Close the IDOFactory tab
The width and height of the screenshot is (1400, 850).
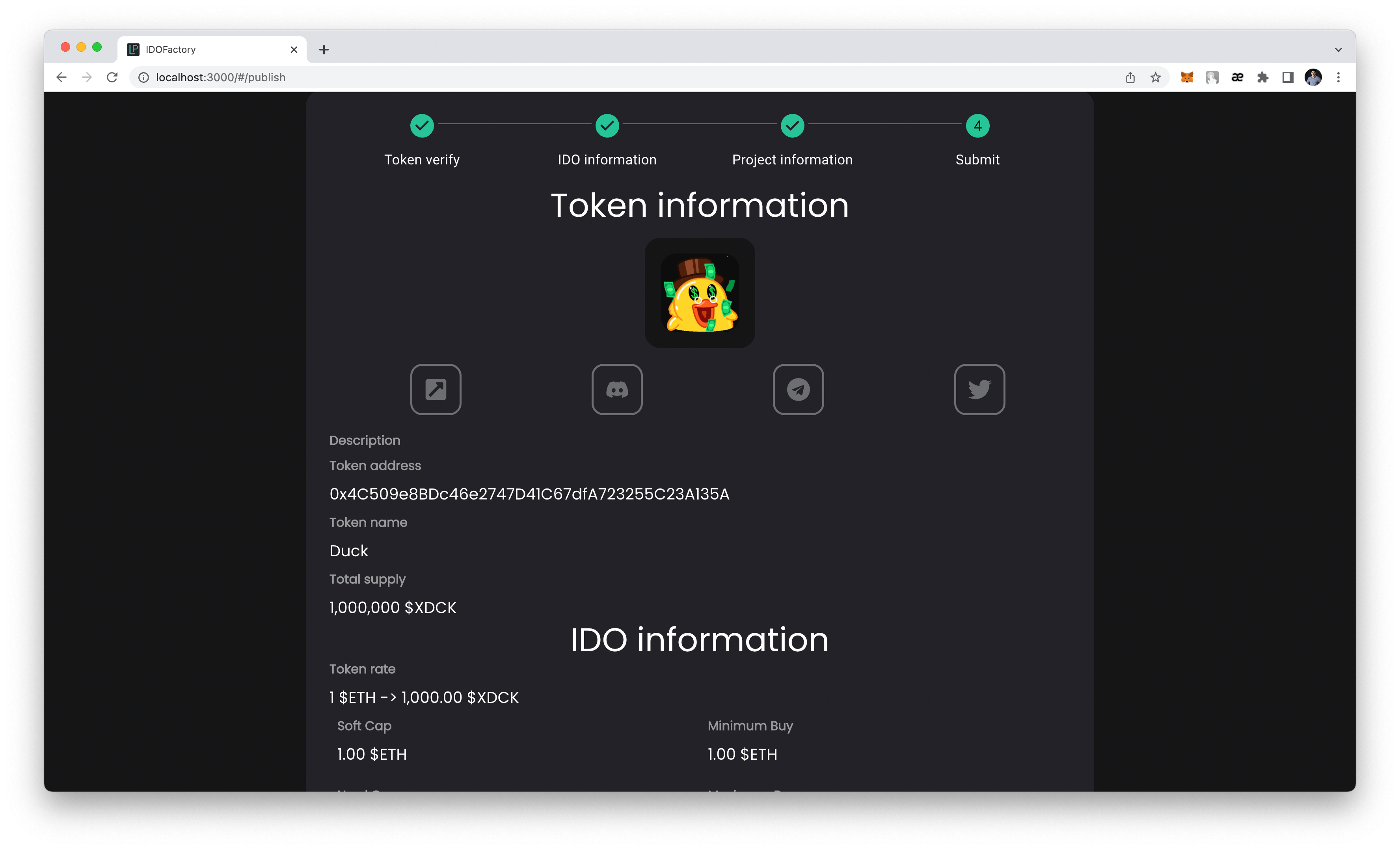(x=294, y=49)
